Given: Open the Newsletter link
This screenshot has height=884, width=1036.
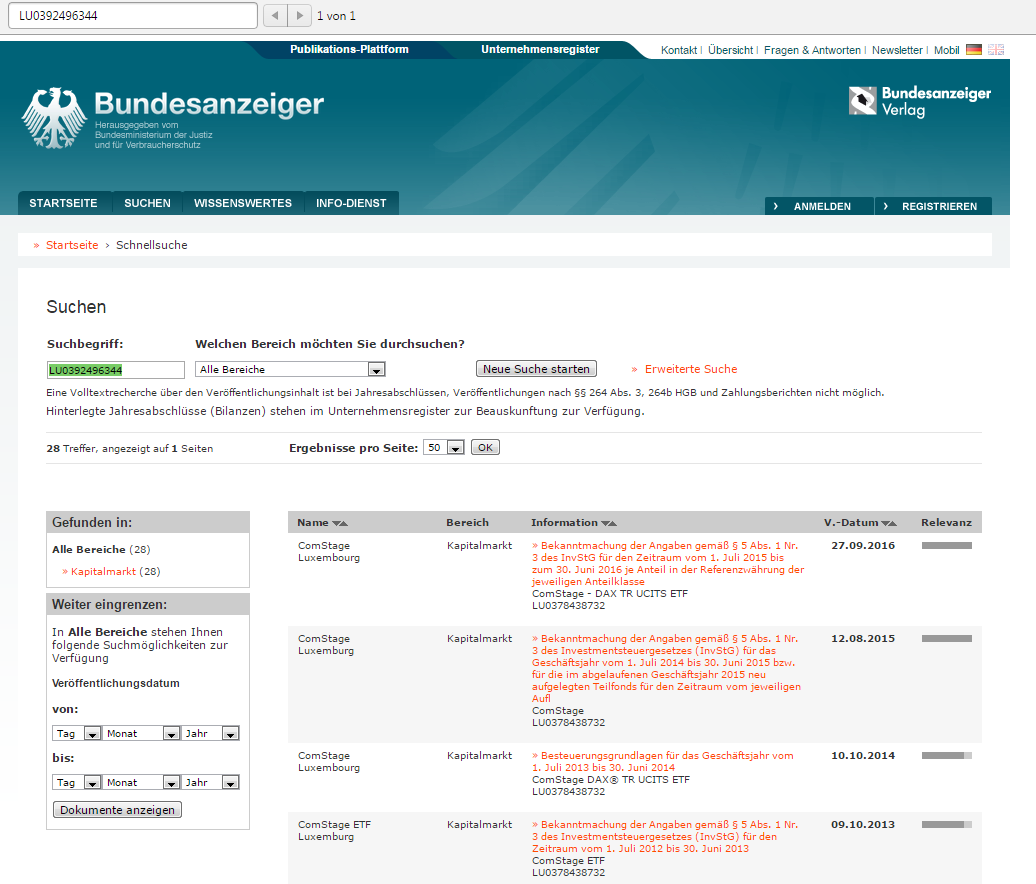Looking at the screenshot, I should click(897, 50).
